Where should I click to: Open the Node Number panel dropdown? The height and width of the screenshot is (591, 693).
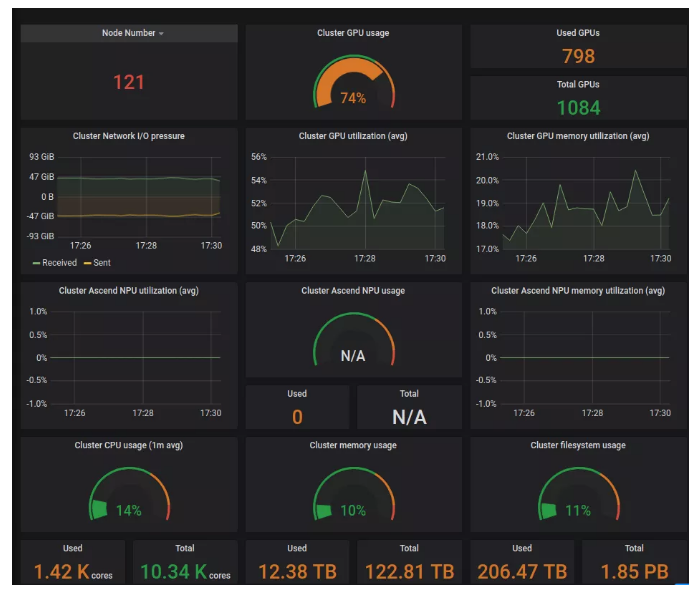click(x=132, y=33)
